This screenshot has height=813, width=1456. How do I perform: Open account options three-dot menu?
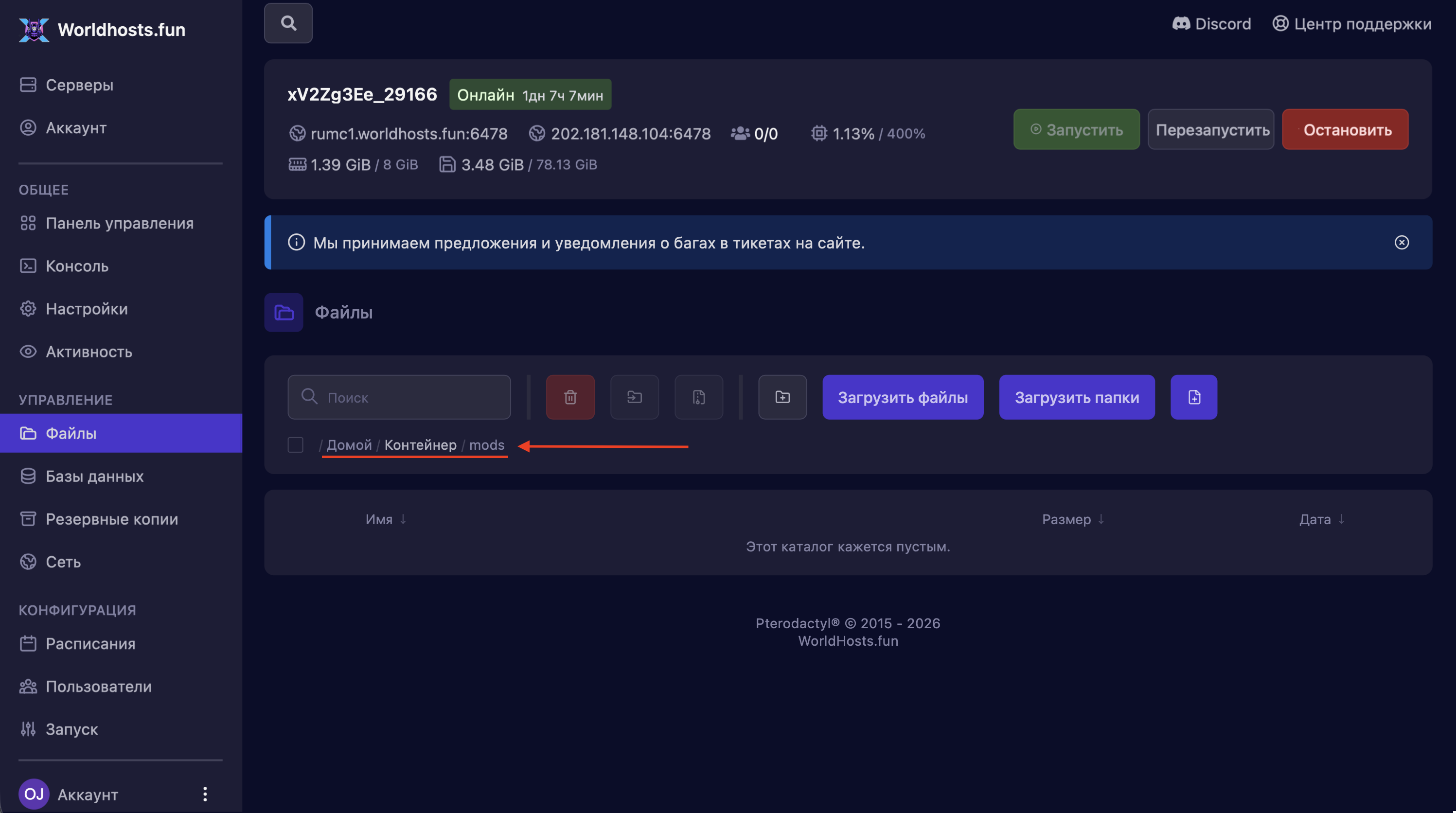tap(205, 794)
